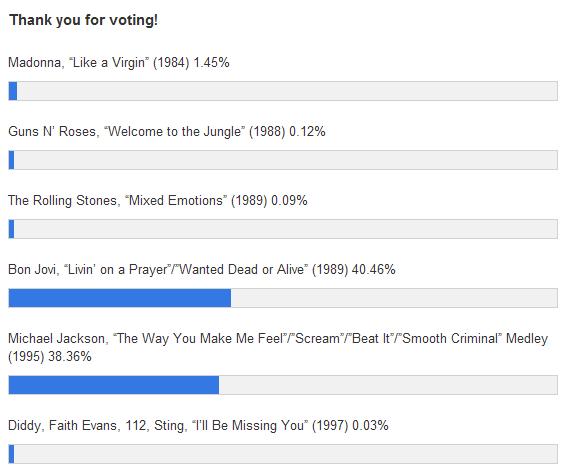This screenshot has height=471, width=572.
Task: Click the Madonna "Like a Virgin" (1984) label
Action: 99,62
